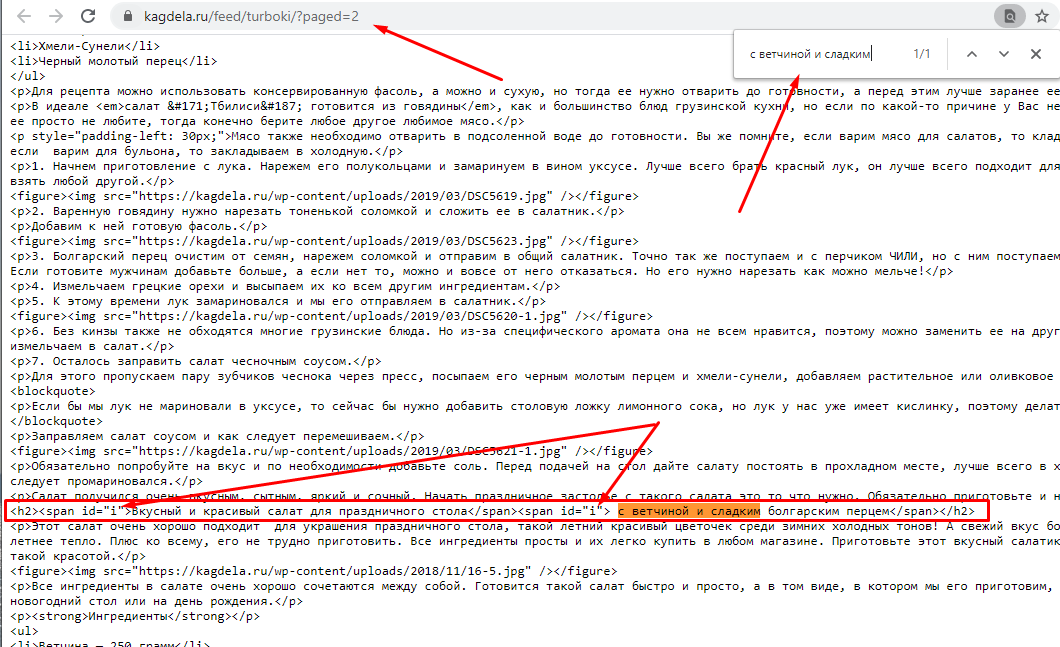Image resolution: width=1060 pixels, height=647 pixels.
Task: Open site info via the padlock icon
Action: coord(126,16)
